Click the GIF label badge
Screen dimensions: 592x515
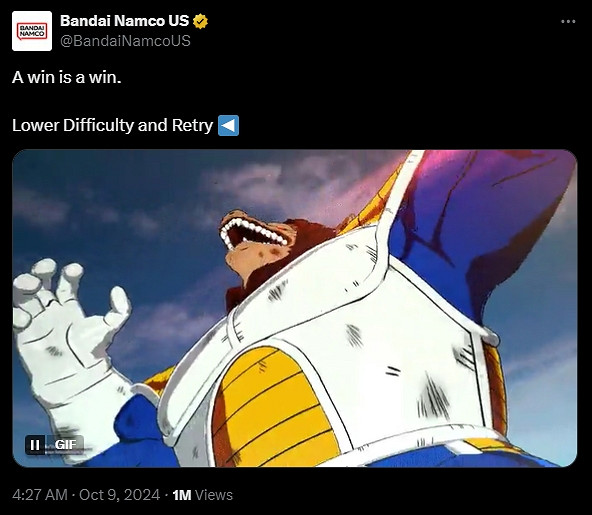[65, 445]
